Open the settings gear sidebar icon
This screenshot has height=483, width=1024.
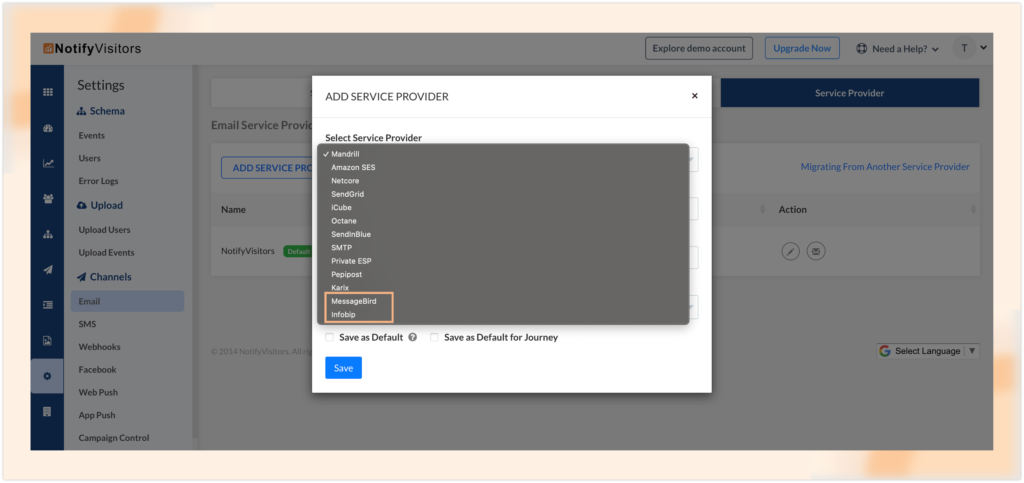pyautogui.click(x=48, y=376)
